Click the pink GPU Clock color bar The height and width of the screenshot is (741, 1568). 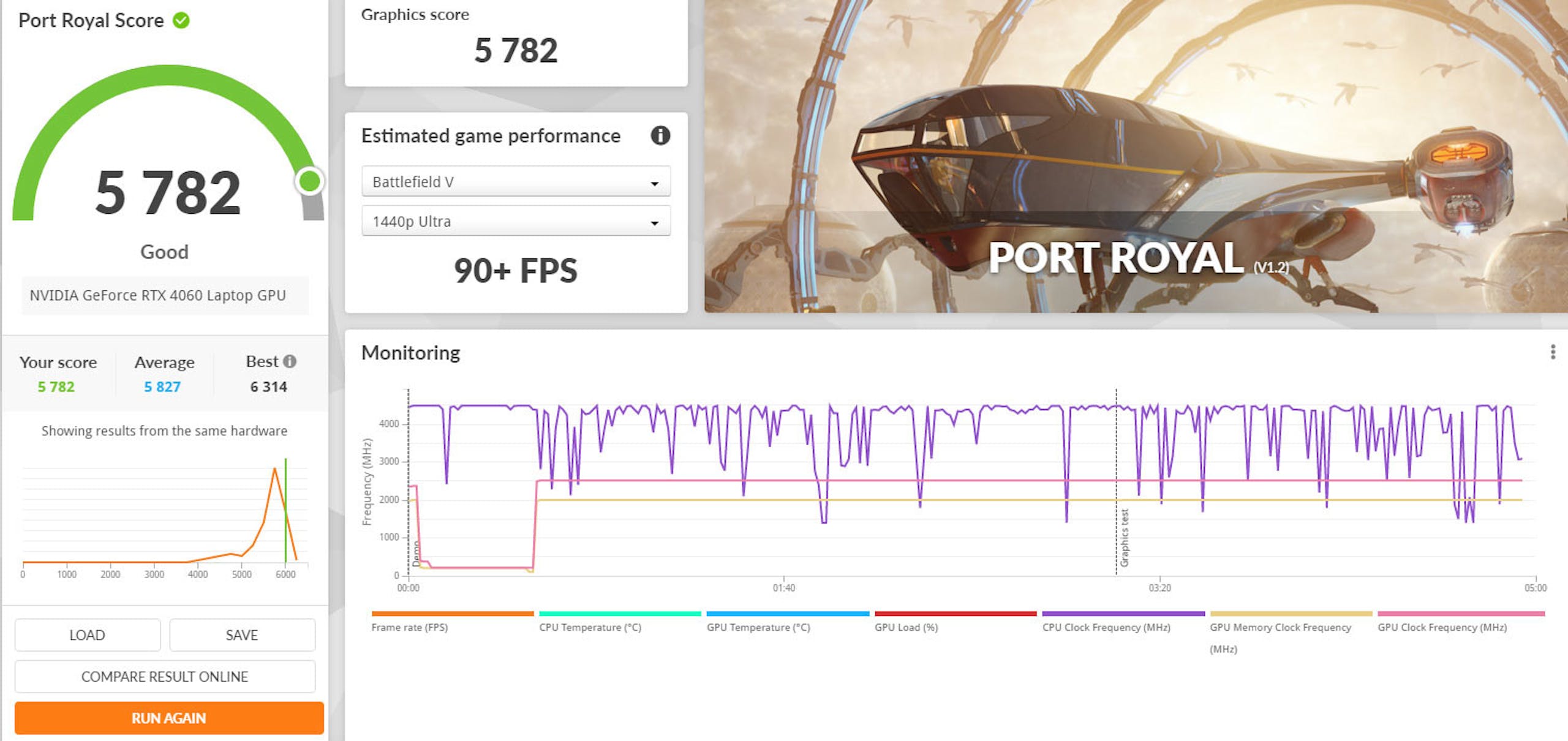tap(1461, 613)
